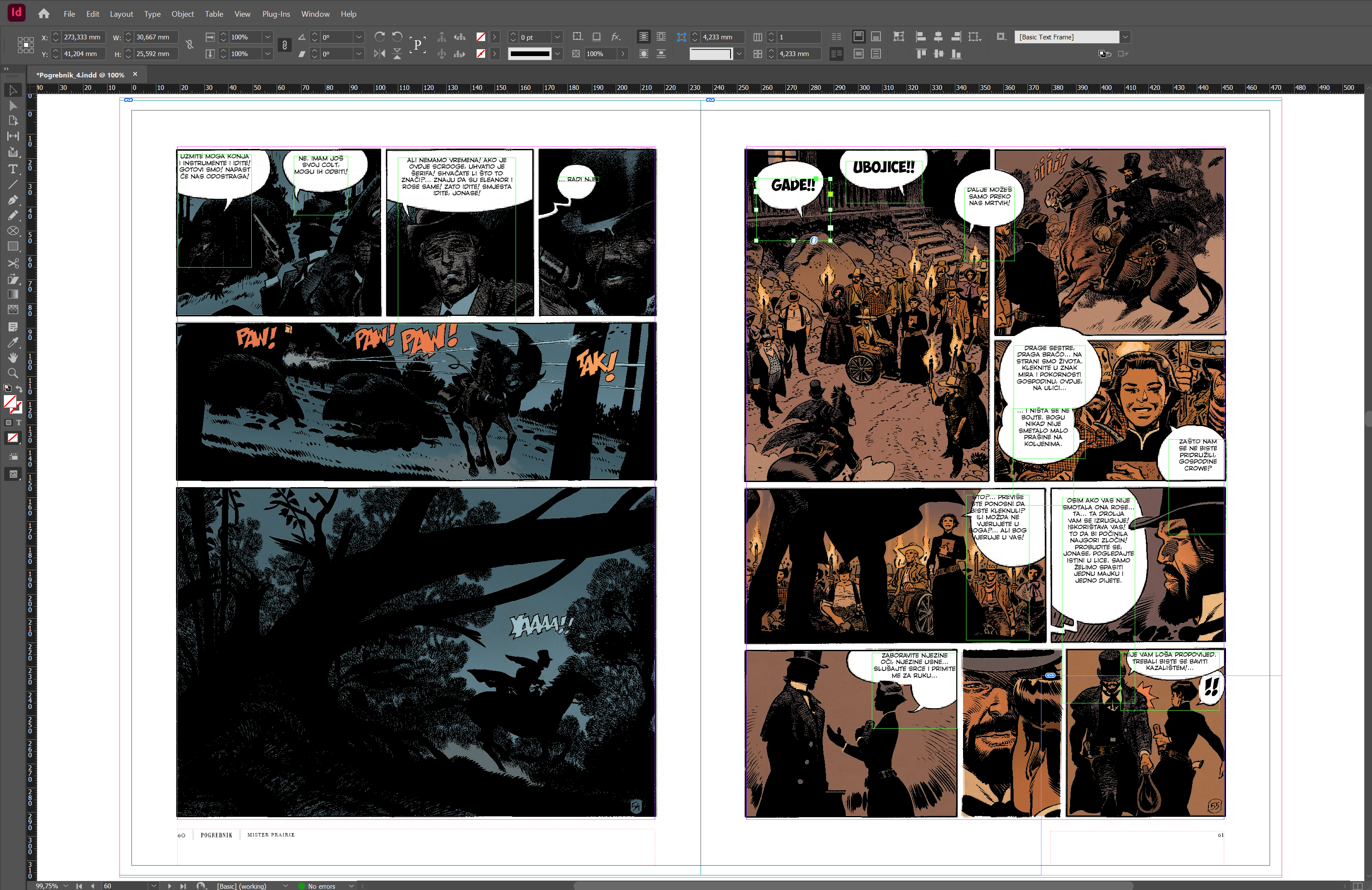Select the Note tool

click(x=13, y=327)
